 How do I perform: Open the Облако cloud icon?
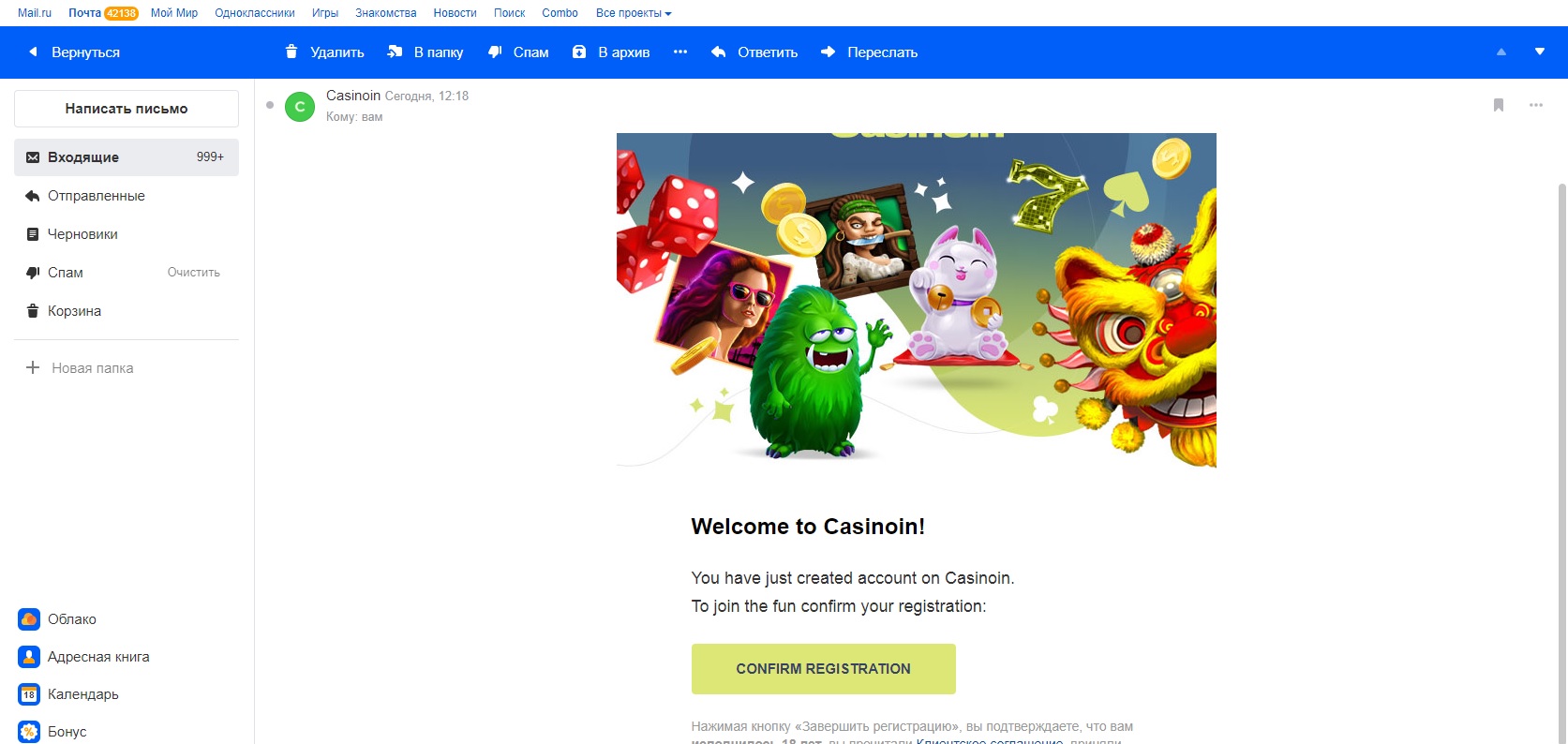(x=29, y=619)
